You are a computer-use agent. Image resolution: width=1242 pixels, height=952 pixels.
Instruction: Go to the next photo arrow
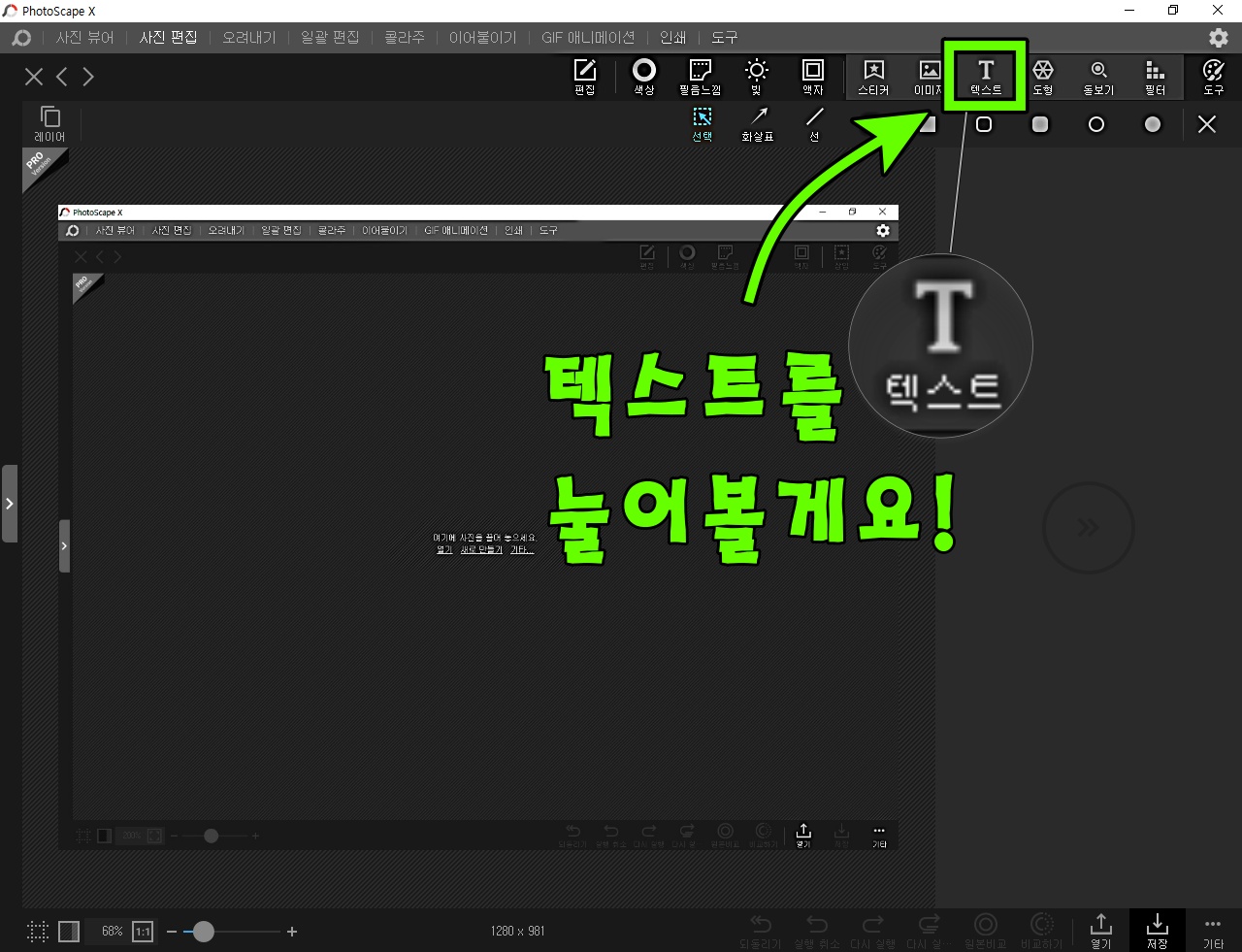click(88, 77)
